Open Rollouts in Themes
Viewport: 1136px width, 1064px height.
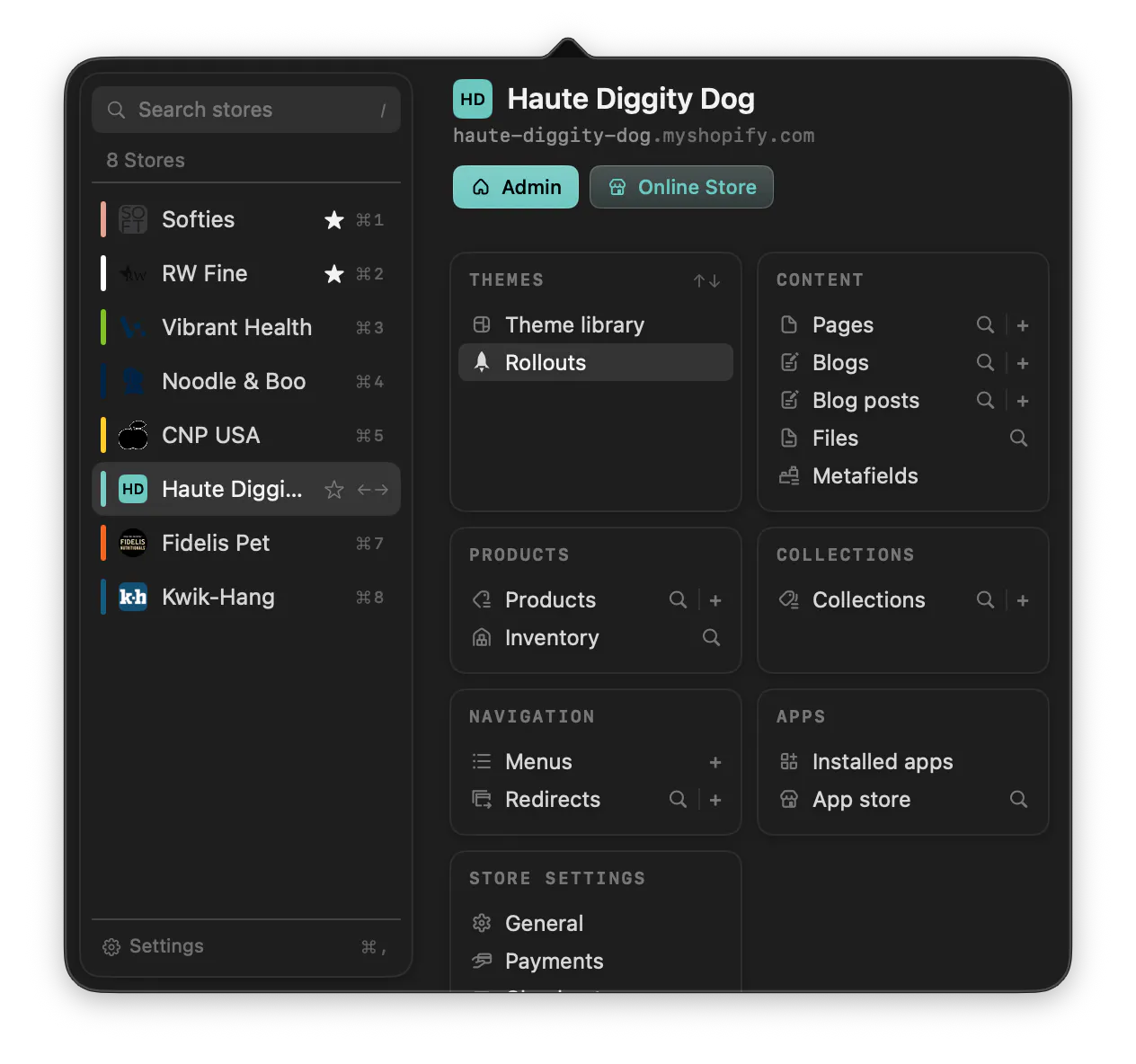596,362
